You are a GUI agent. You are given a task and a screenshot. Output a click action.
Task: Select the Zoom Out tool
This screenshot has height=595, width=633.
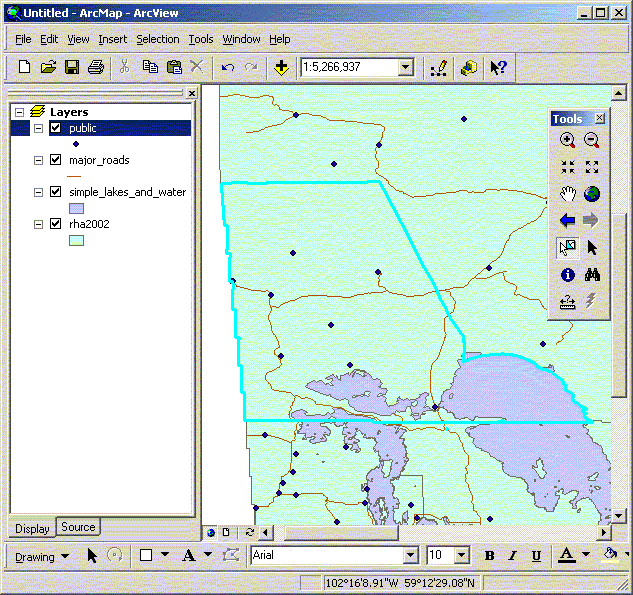pos(591,141)
